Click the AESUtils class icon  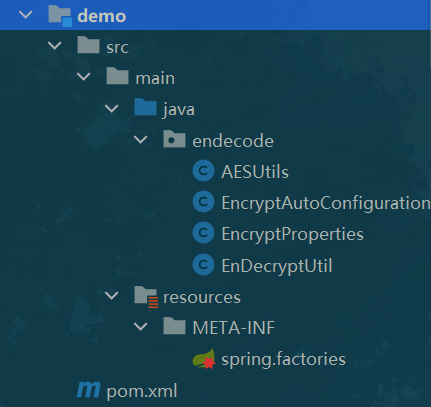point(203,171)
